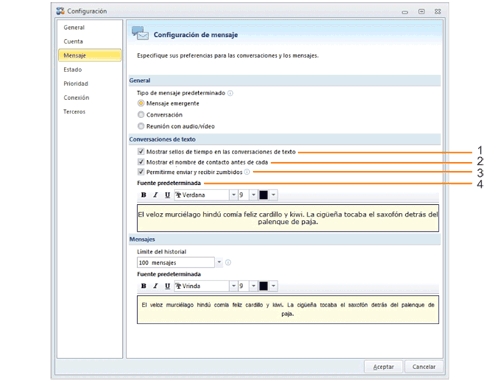This screenshot has width=500, height=381.
Task: Toggle underline in the Mensajes font toolbar
Action: (167, 286)
